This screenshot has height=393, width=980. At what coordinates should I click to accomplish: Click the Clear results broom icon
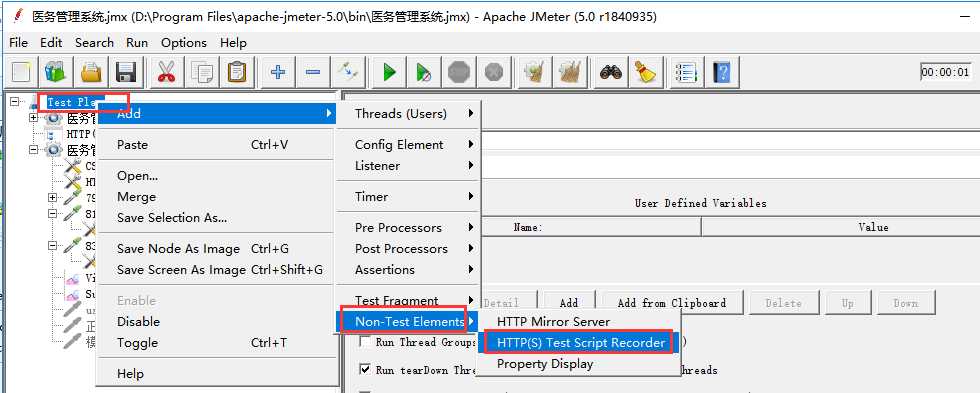[534, 72]
